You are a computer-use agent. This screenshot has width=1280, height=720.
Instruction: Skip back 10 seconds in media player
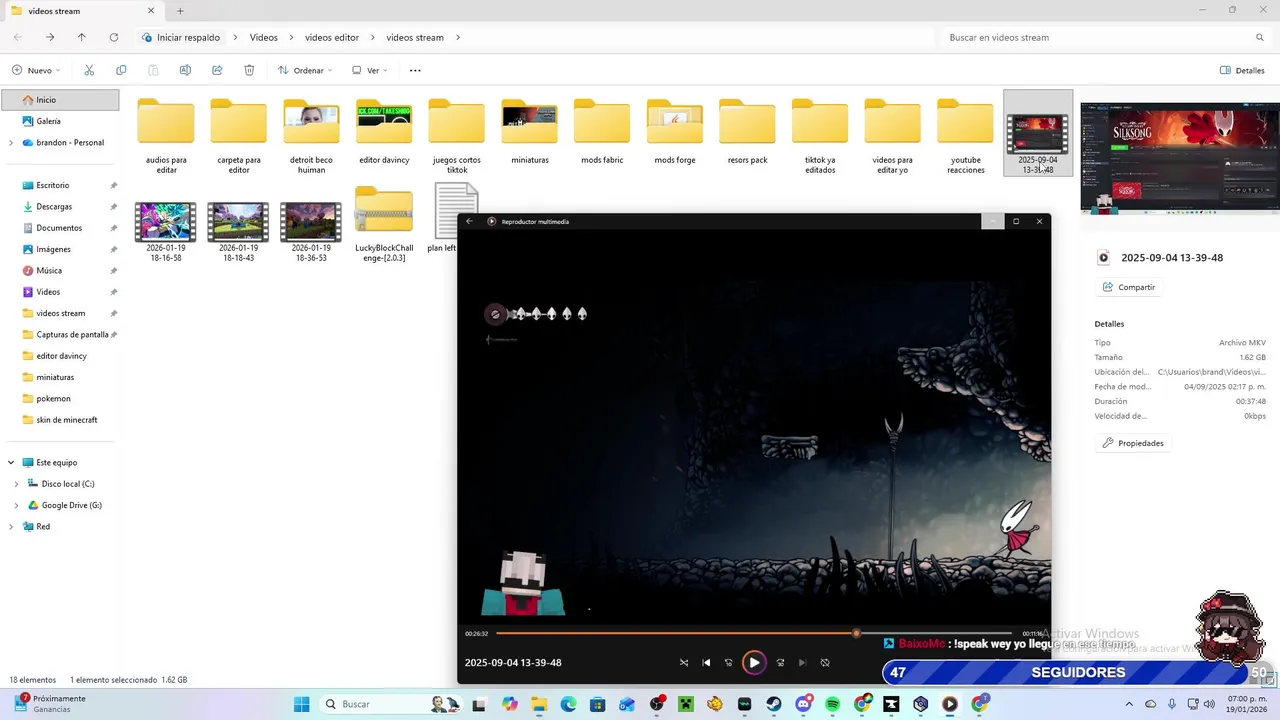(728, 662)
